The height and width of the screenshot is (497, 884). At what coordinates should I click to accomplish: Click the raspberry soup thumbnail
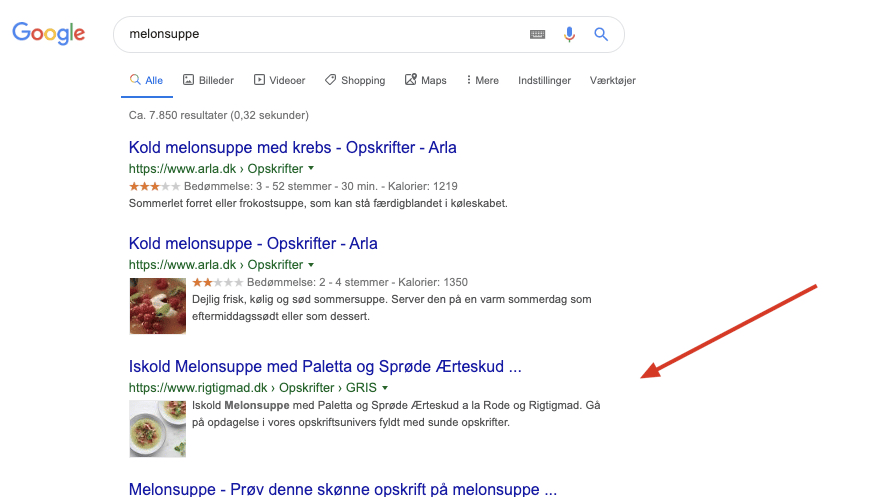tap(158, 306)
